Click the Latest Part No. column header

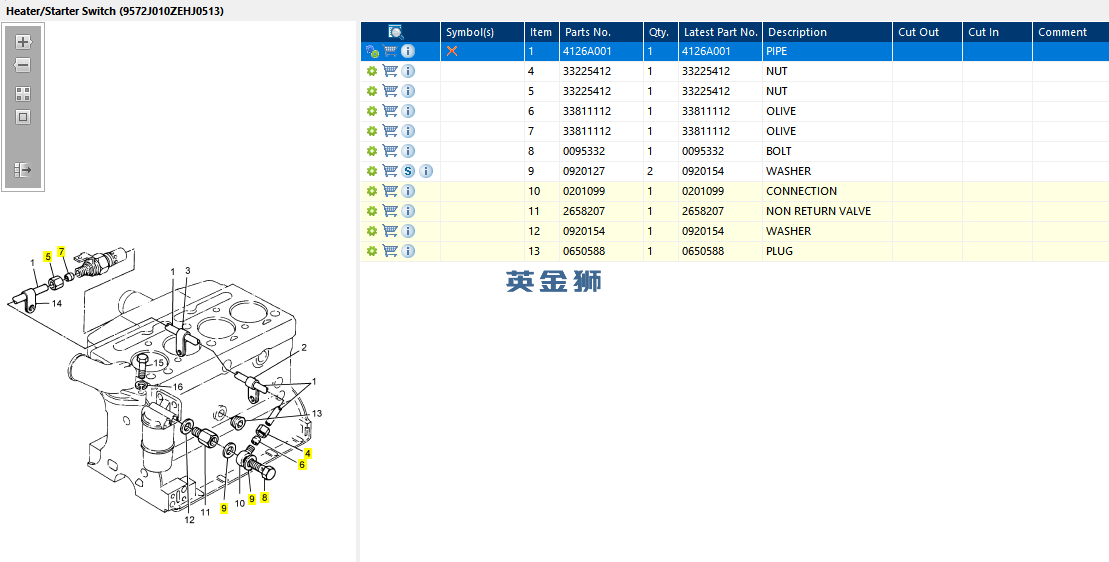click(x=720, y=32)
